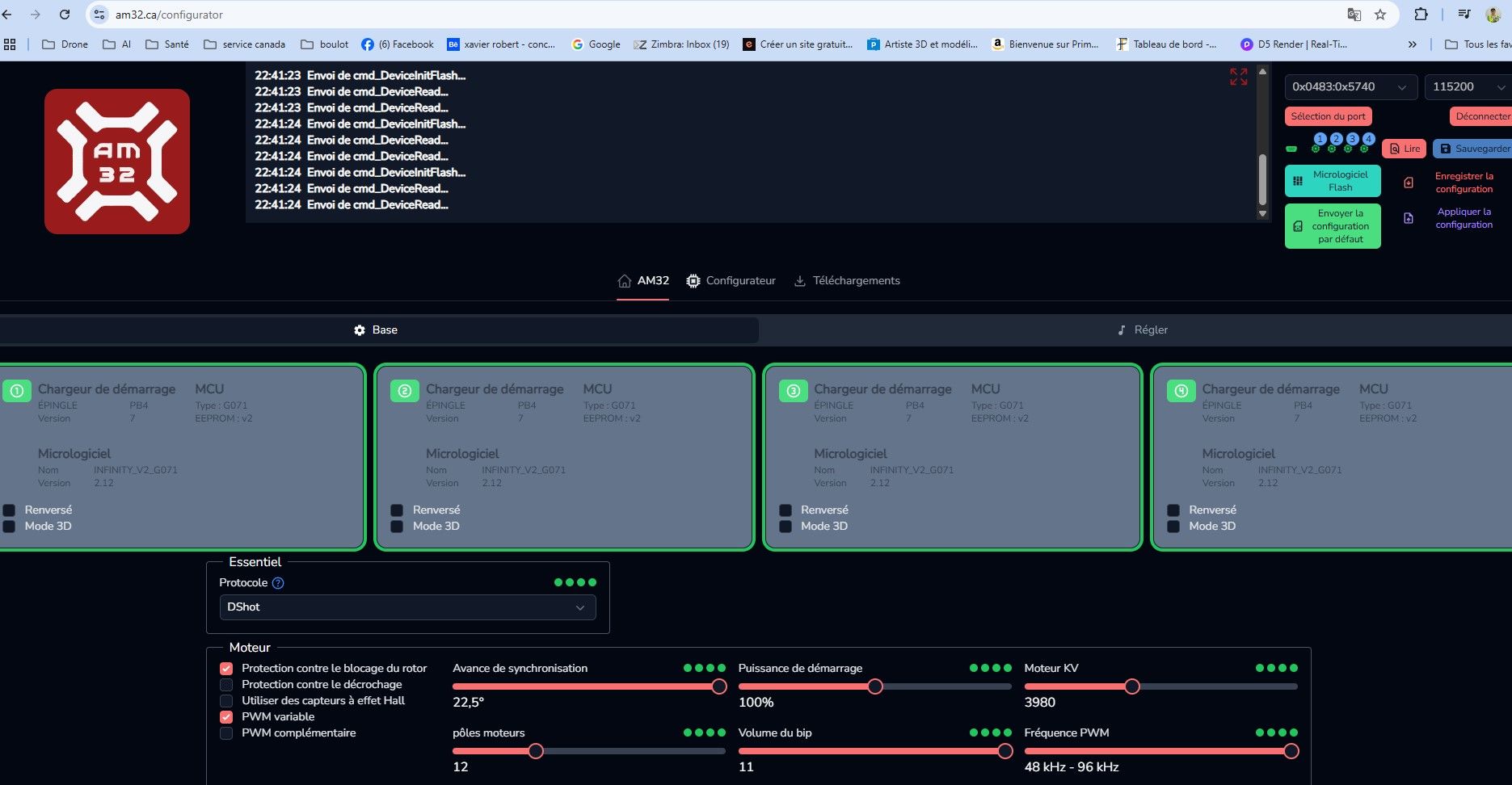This screenshot has width=1512, height=785.
Task: Open the DShot protocol dropdown
Action: point(407,607)
